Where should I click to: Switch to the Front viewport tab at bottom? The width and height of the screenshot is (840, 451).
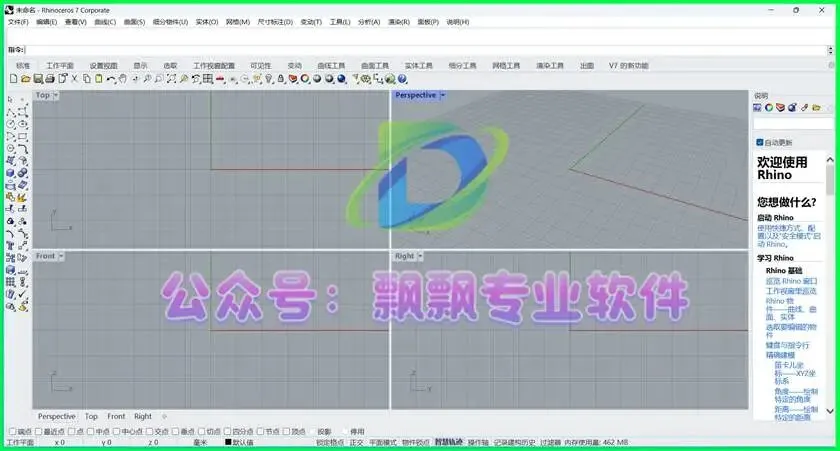tap(116, 416)
